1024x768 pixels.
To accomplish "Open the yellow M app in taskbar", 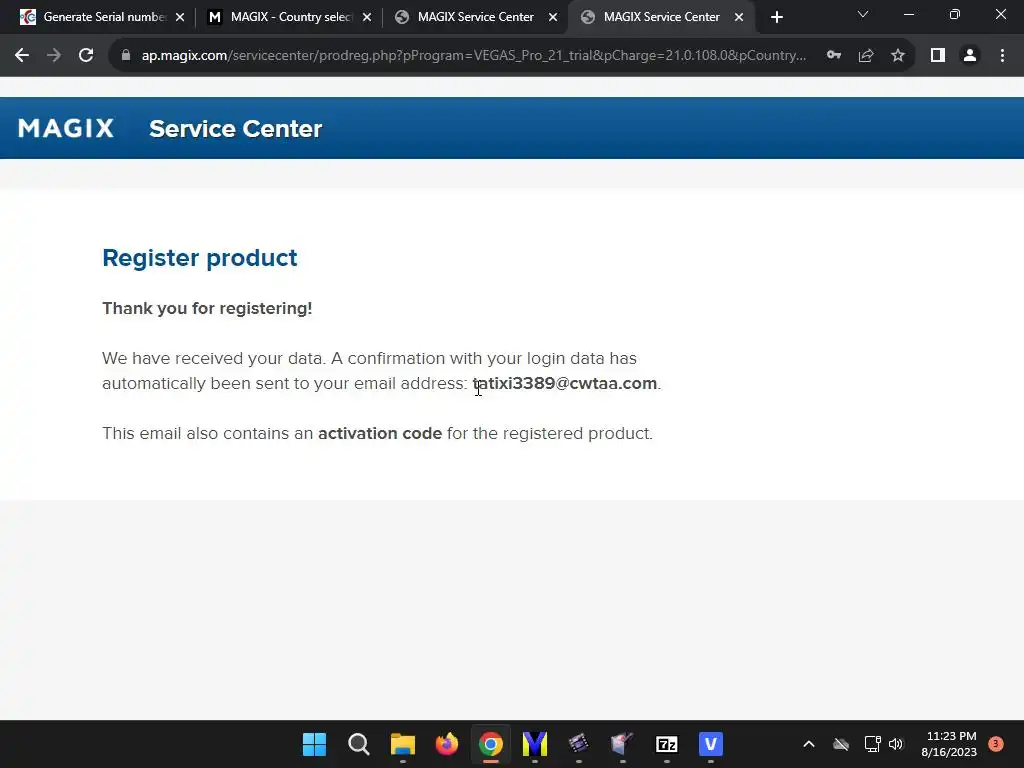I will click(535, 744).
